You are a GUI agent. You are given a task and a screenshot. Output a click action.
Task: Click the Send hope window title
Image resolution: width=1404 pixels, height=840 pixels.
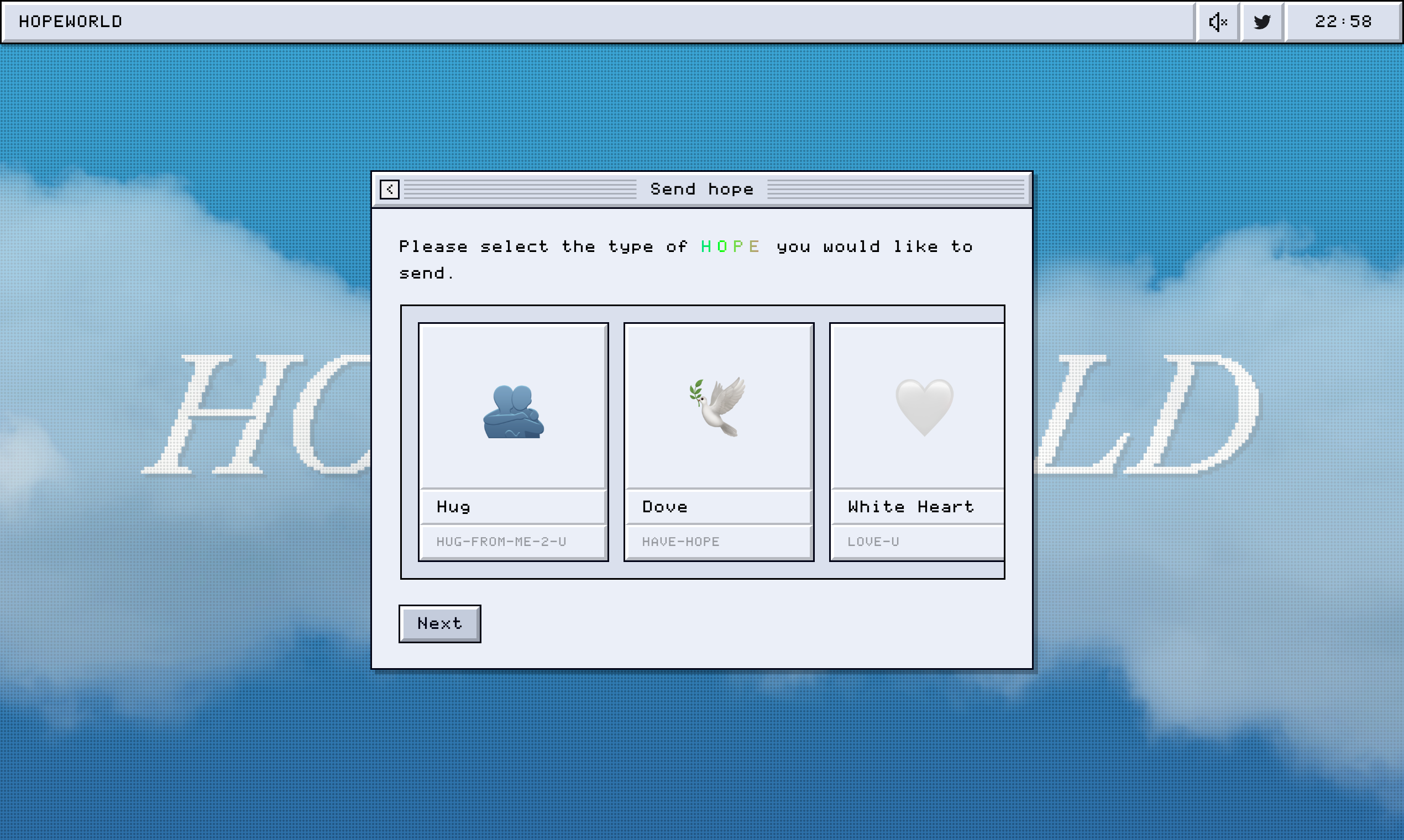point(702,189)
